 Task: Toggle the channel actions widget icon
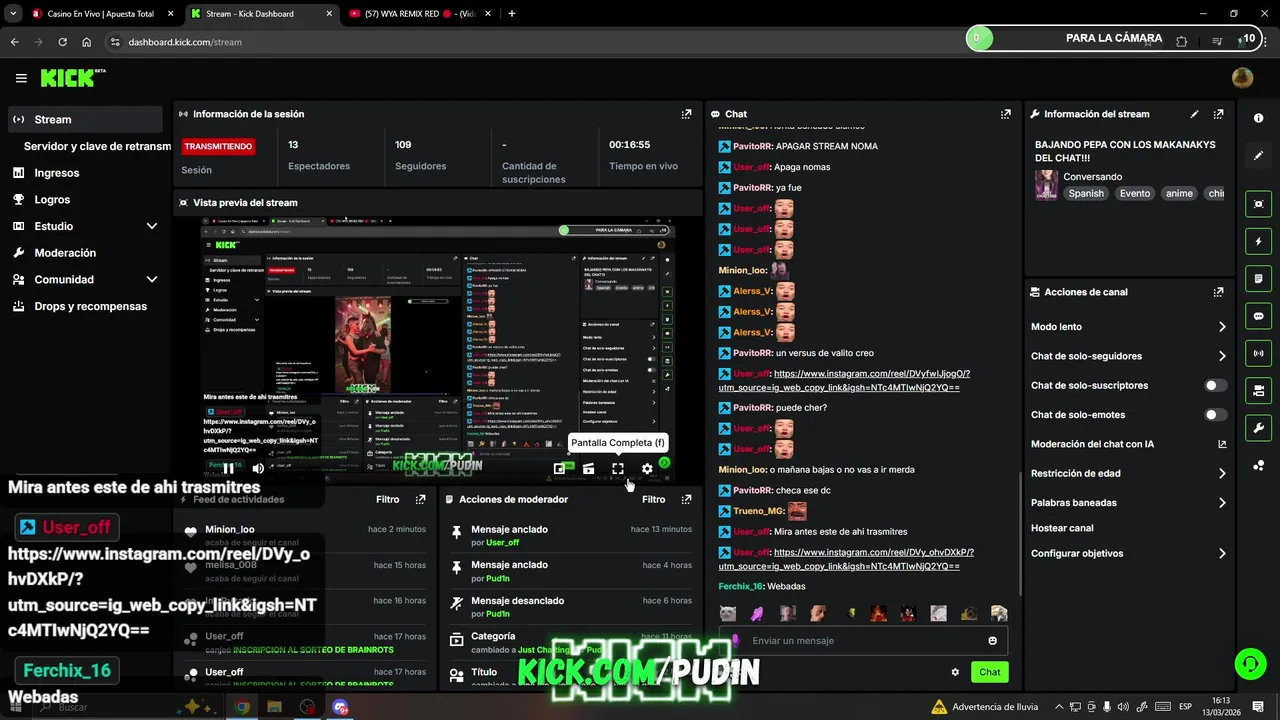click(x=1258, y=390)
